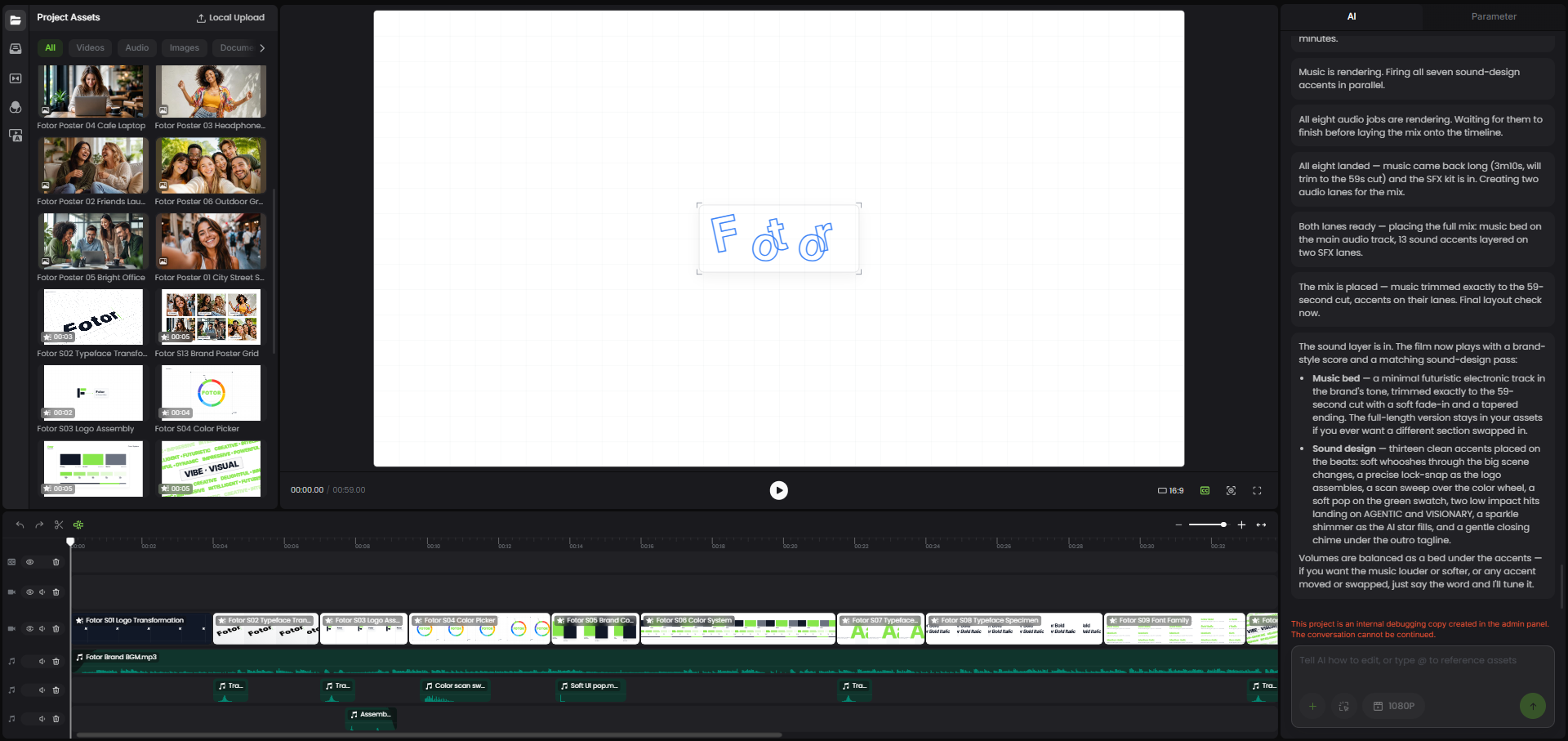Open the 1080P resolution dropdown
Screen dimensions: 1568x741
click(x=1394, y=706)
